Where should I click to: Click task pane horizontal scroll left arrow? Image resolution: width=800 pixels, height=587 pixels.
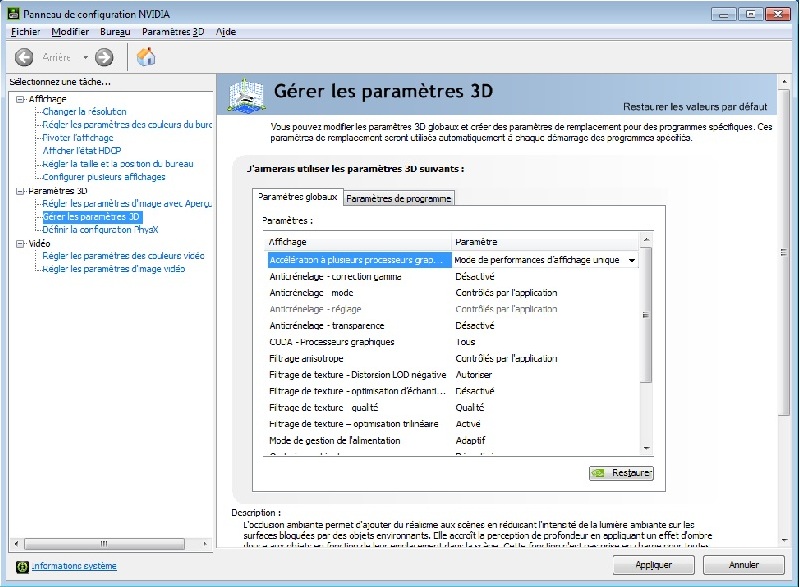click(16, 544)
